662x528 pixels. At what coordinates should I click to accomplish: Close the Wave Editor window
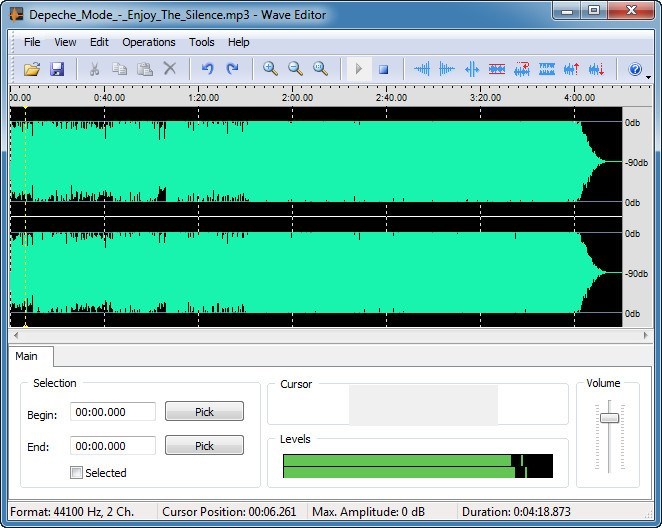coord(631,11)
